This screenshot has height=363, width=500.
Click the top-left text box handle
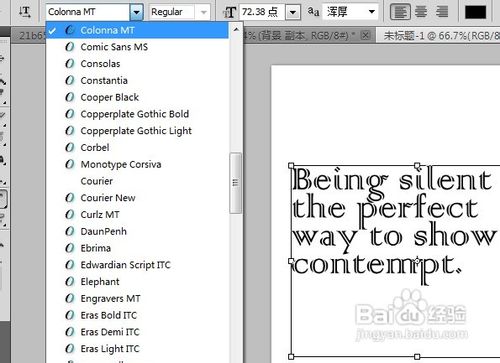[x=291, y=165]
